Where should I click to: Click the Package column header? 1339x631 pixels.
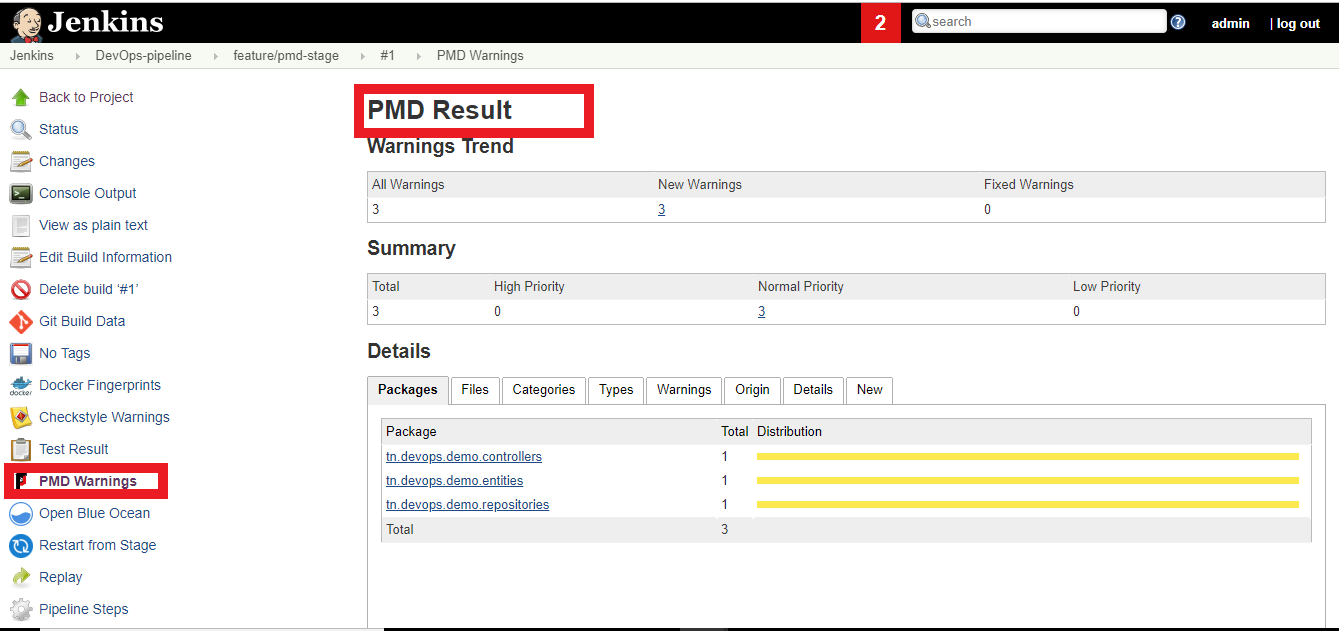(411, 432)
